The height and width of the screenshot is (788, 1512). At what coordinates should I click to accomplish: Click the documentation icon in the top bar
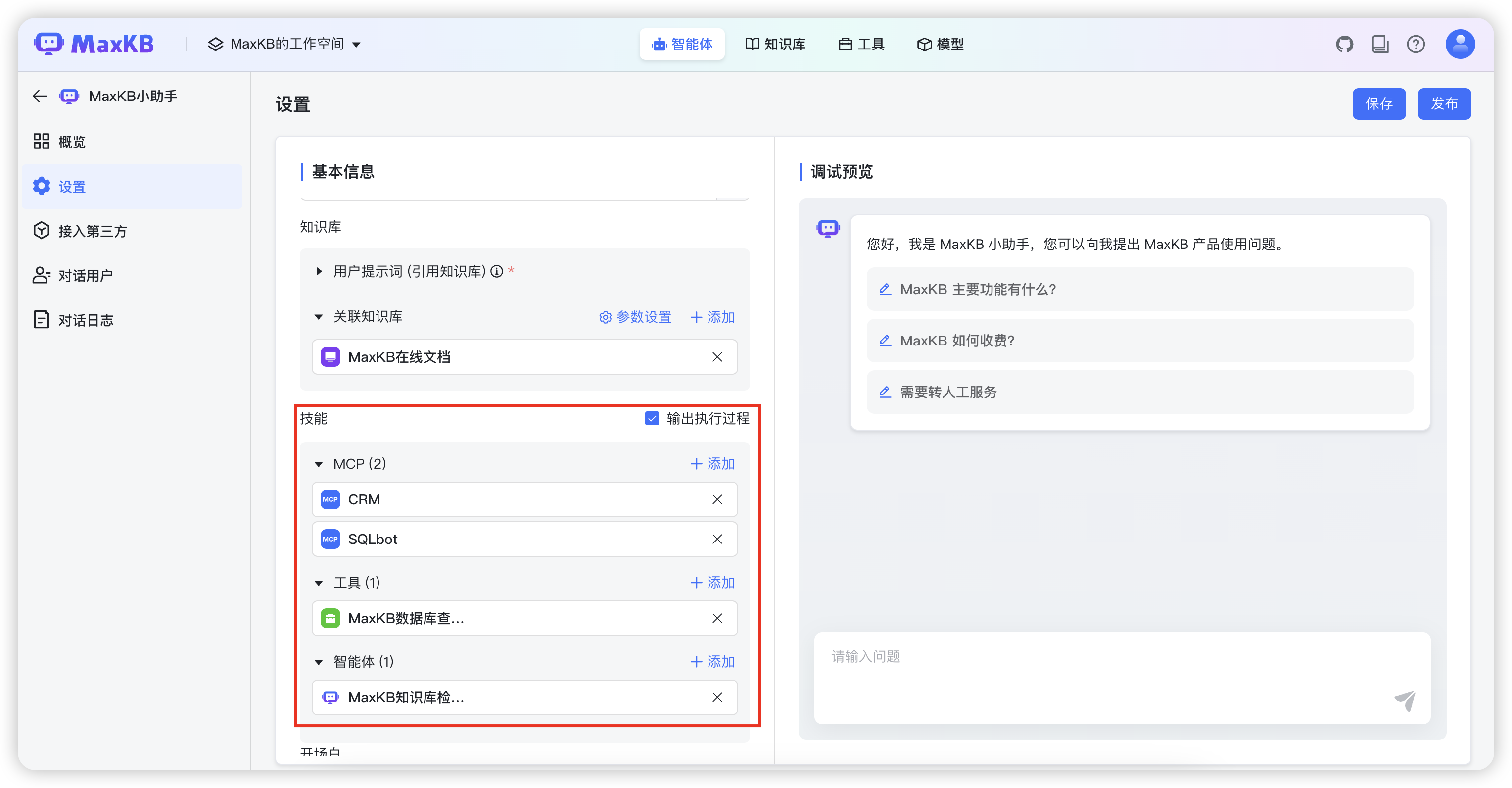click(1380, 44)
